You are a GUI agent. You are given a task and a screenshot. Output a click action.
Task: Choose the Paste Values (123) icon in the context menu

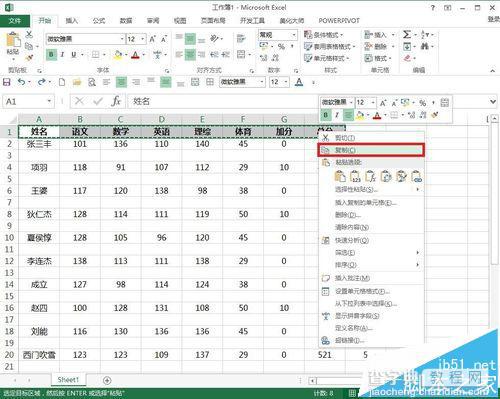point(355,176)
